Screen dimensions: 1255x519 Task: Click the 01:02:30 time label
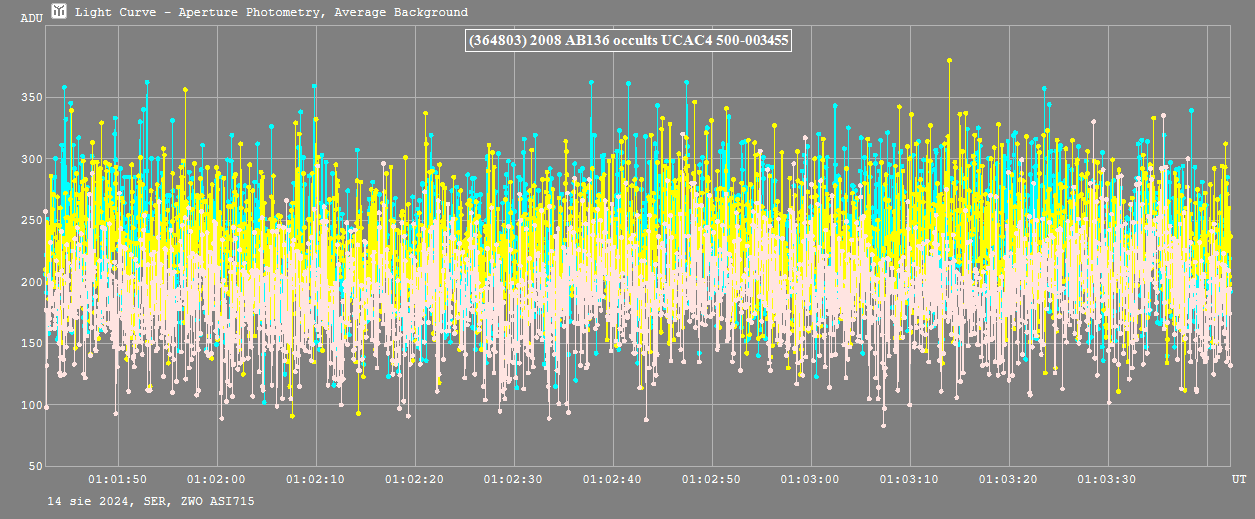click(514, 479)
